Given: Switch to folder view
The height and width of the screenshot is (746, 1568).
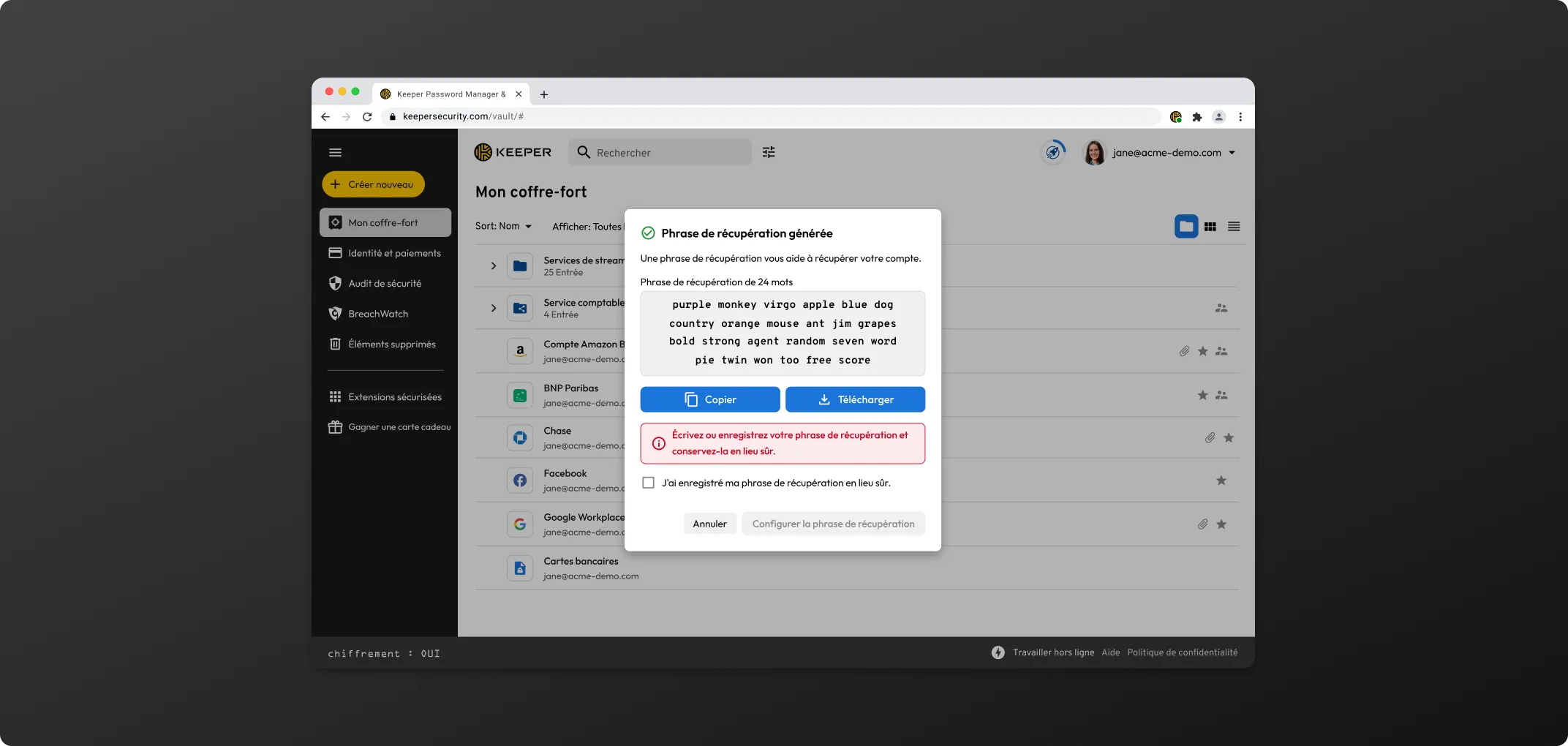Looking at the screenshot, I should [1186, 227].
